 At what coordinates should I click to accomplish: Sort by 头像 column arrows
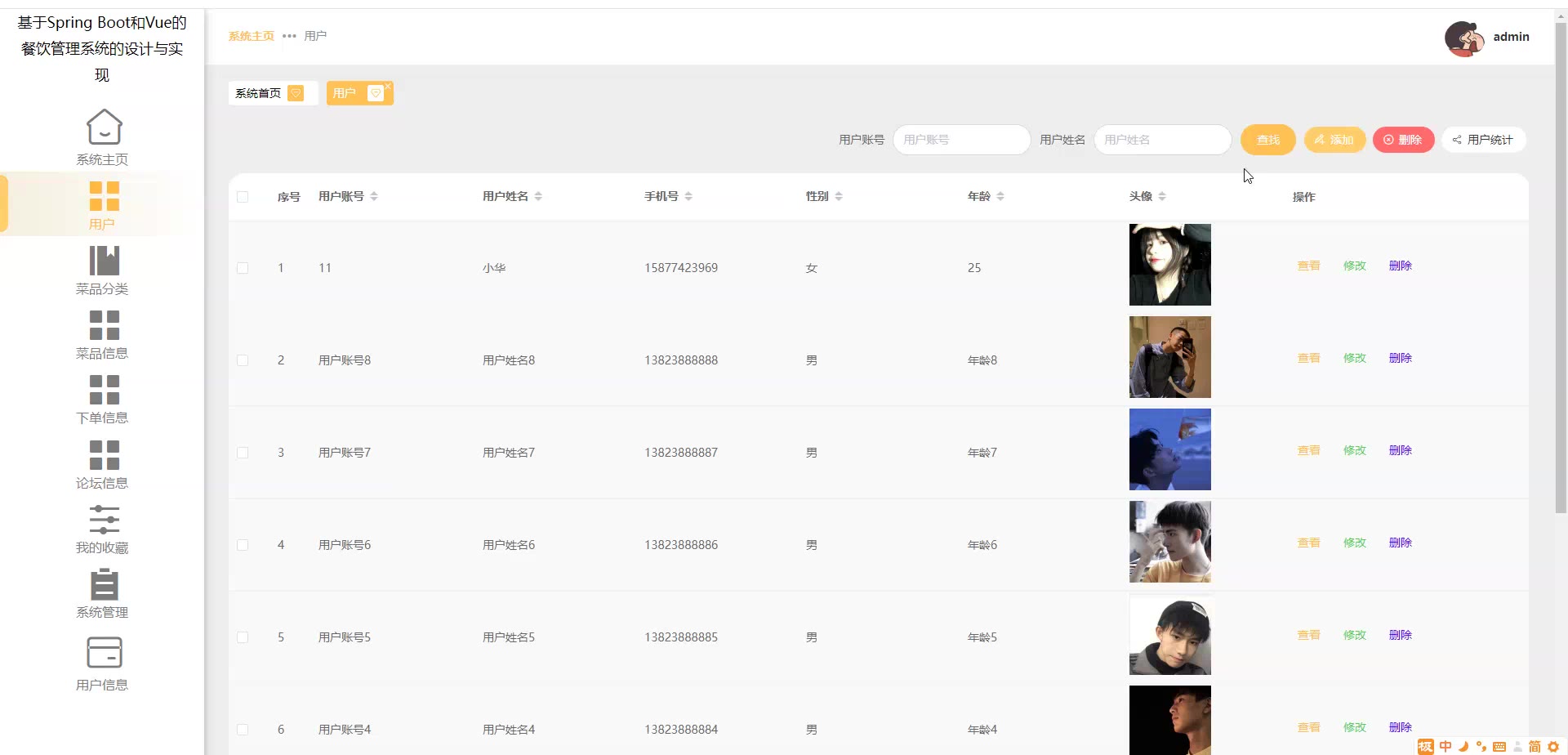click(1162, 196)
